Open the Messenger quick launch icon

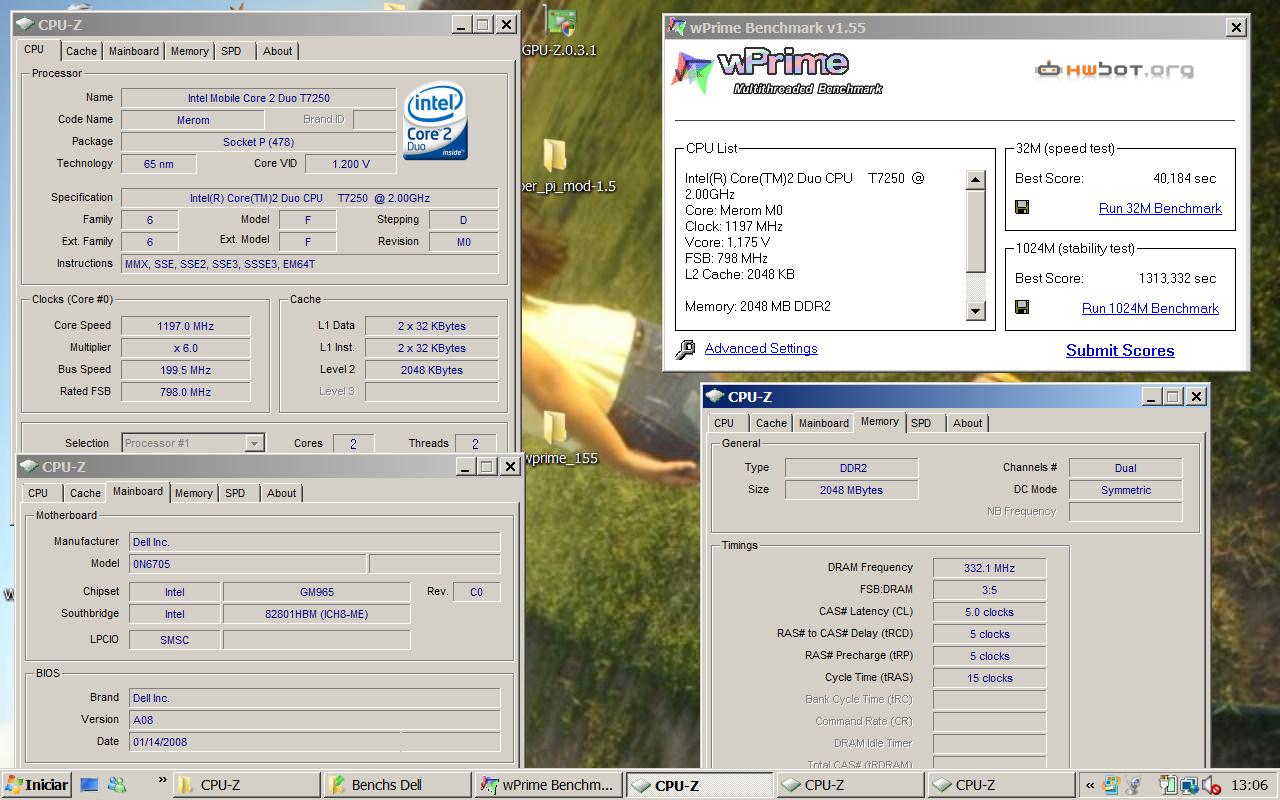pyautogui.click(x=117, y=785)
